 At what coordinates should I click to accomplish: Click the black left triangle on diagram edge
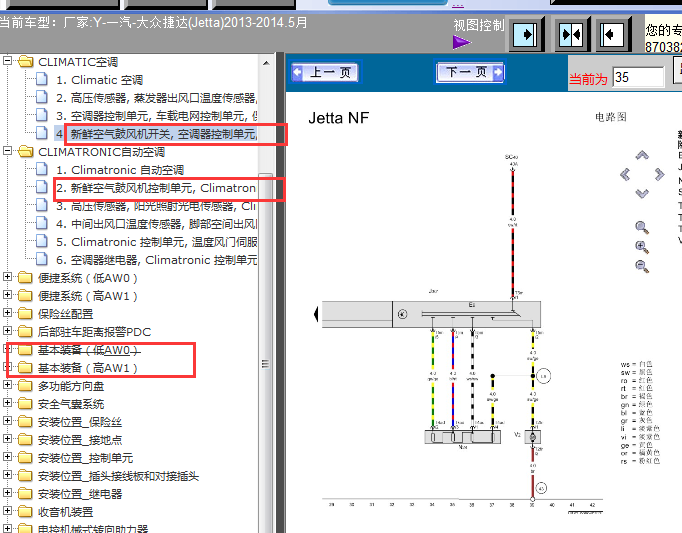tap(316, 314)
